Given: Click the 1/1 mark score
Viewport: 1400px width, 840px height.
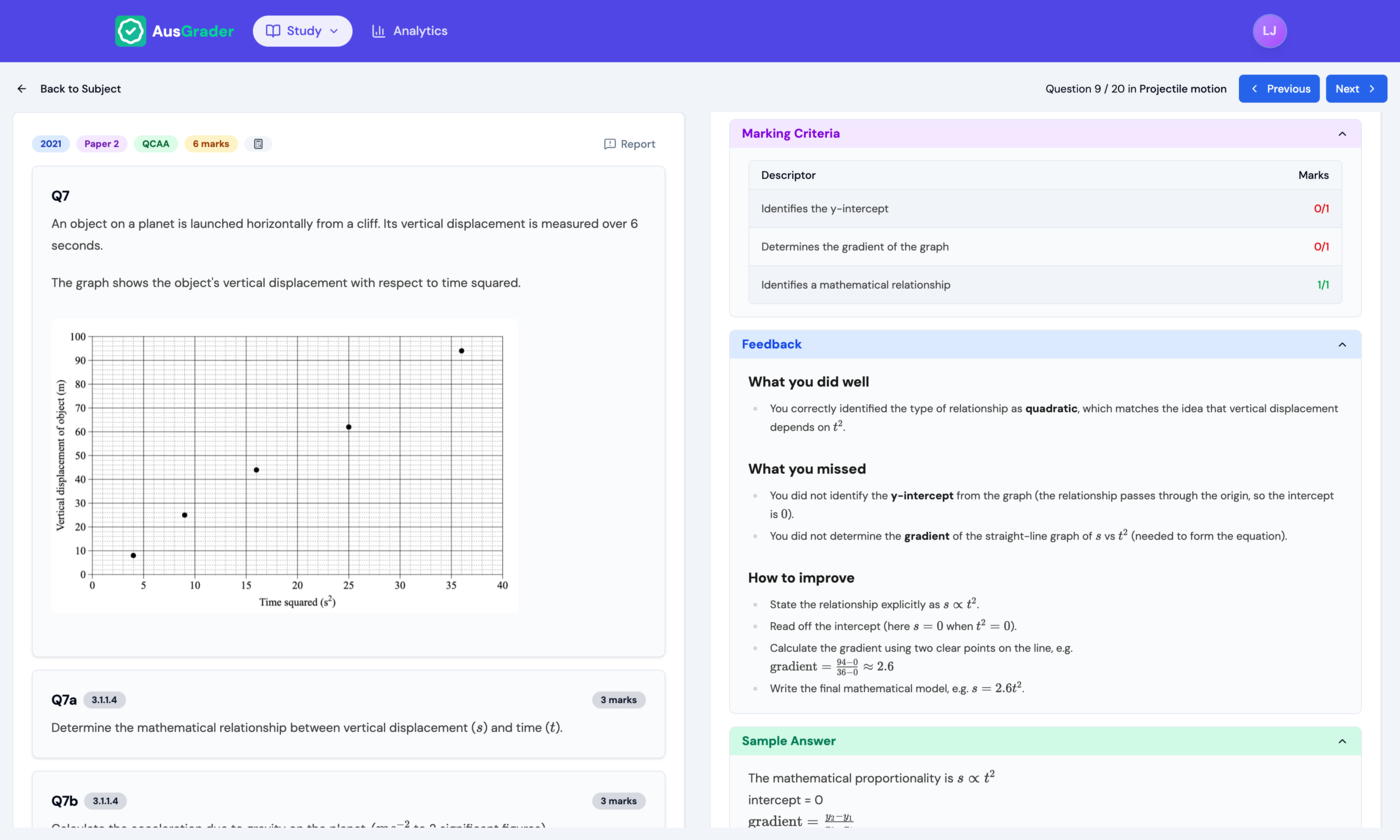Looking at the screenshot, I should click(1323, 285).
